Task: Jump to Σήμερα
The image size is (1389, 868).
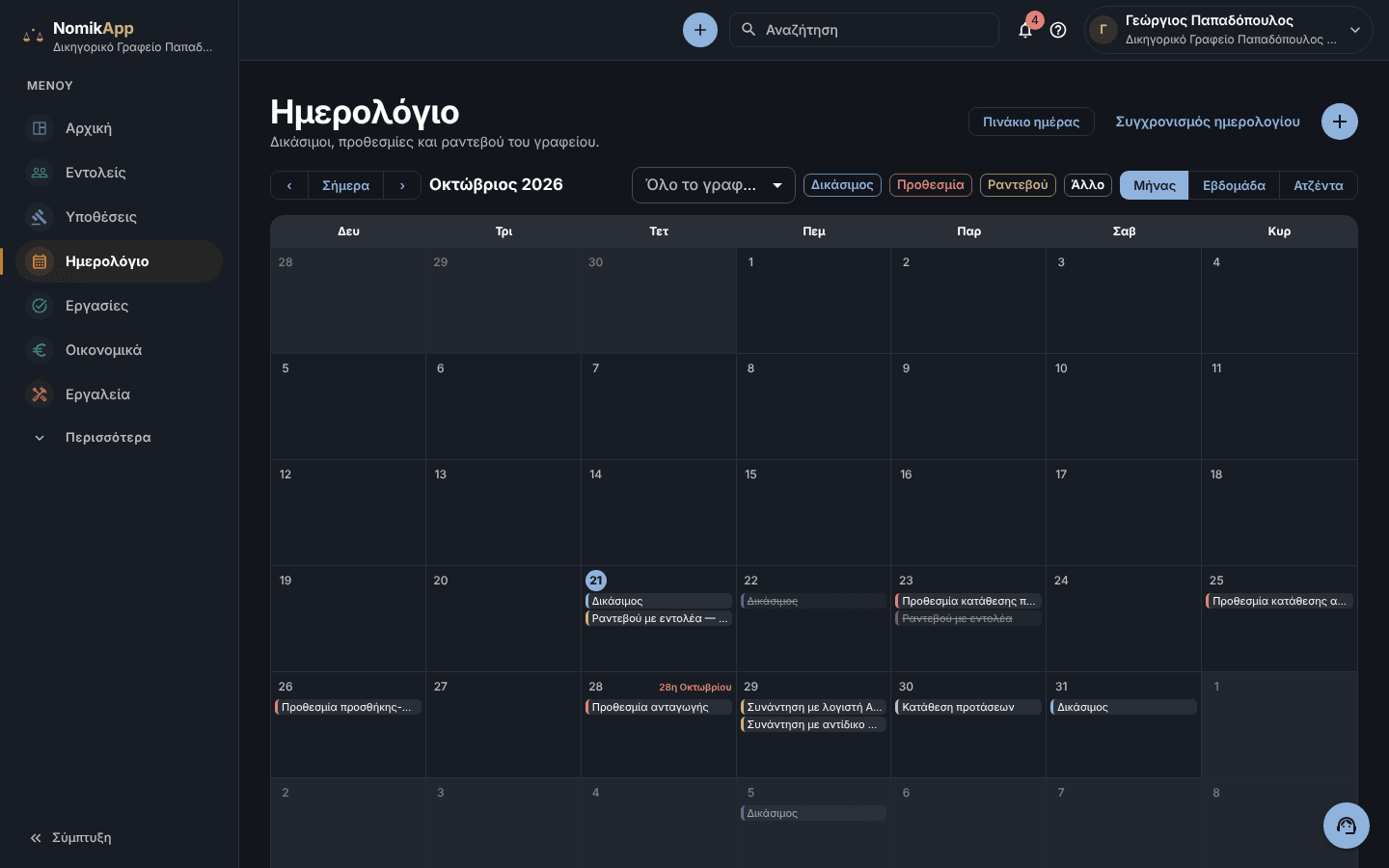Action: 345,185
